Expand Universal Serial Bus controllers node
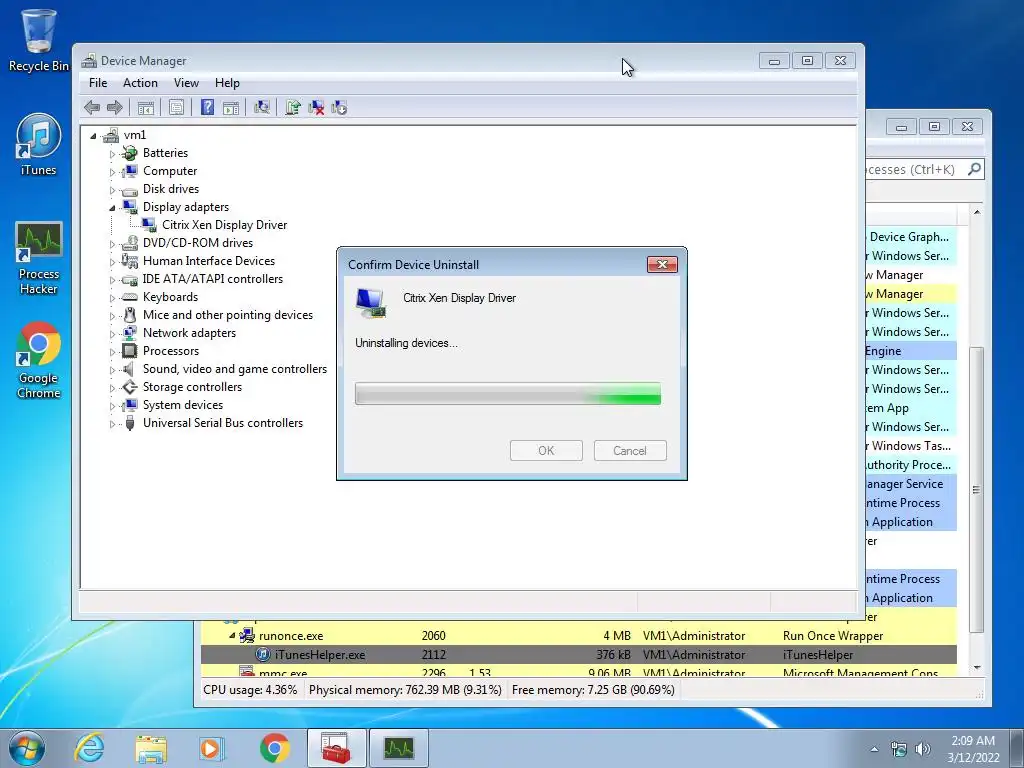Viewport: 1024px width, 768px height. [112, 424]
